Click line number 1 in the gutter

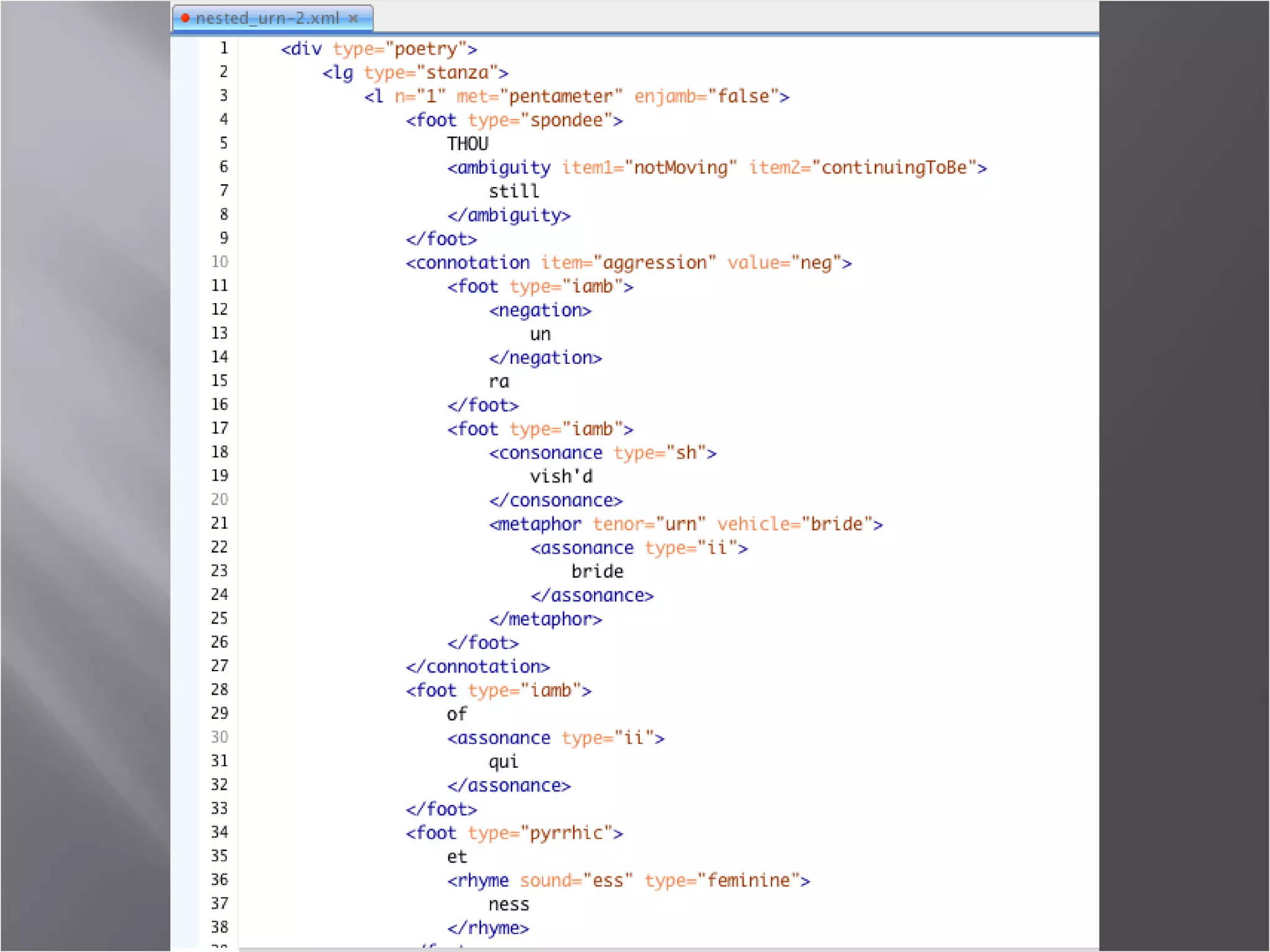(x=224, y=48)
